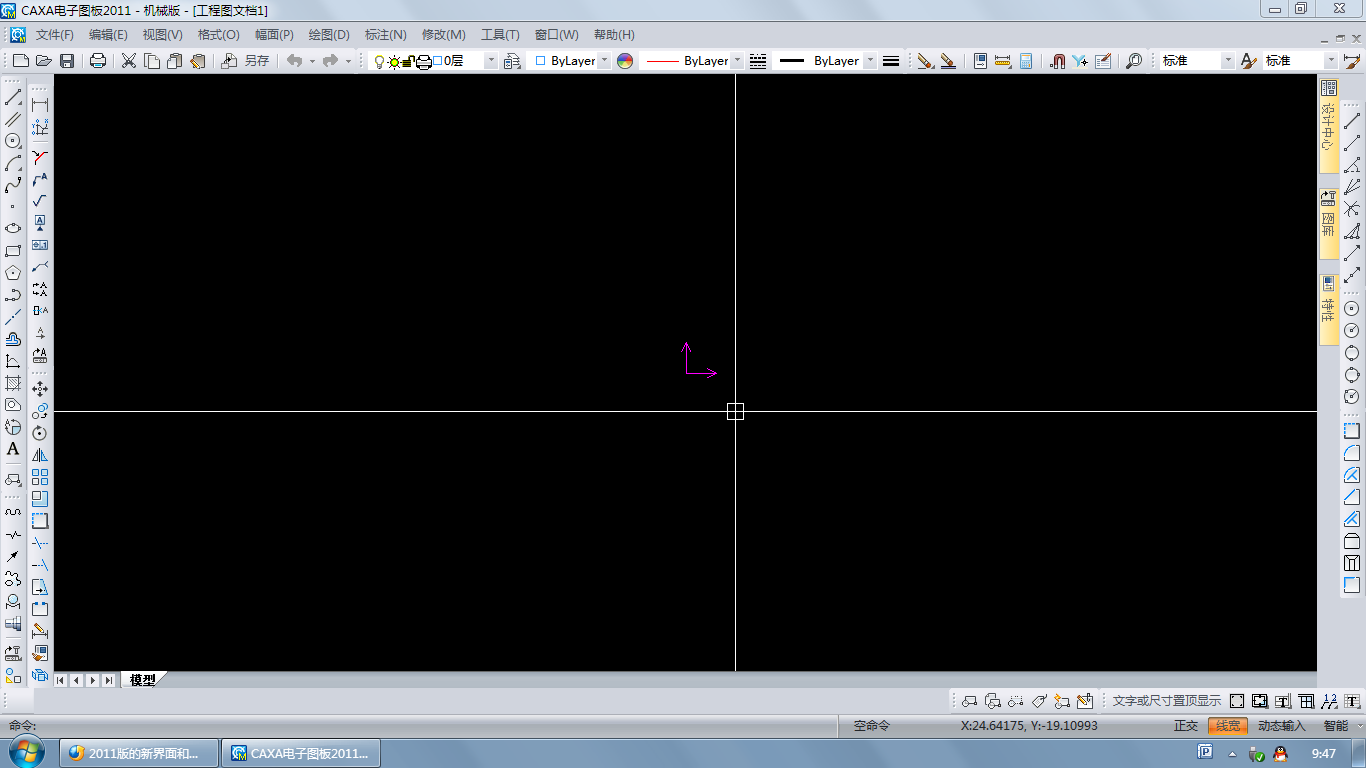Toggle the 正交 ortho mode
This screenshot has width=1366, height=768.
coord(1186,726)
